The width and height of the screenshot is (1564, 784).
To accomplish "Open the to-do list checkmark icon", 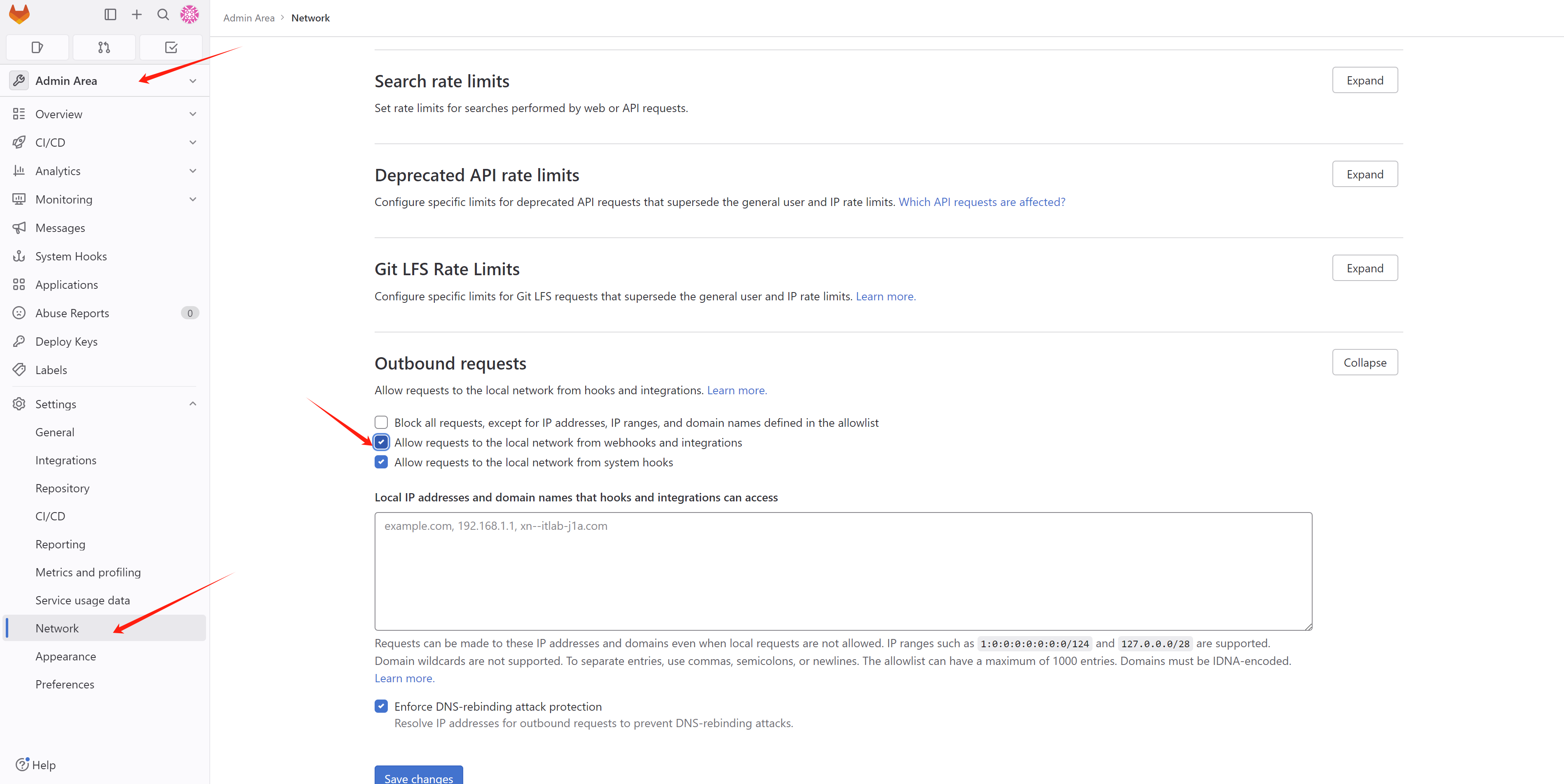I will (171, 47).
